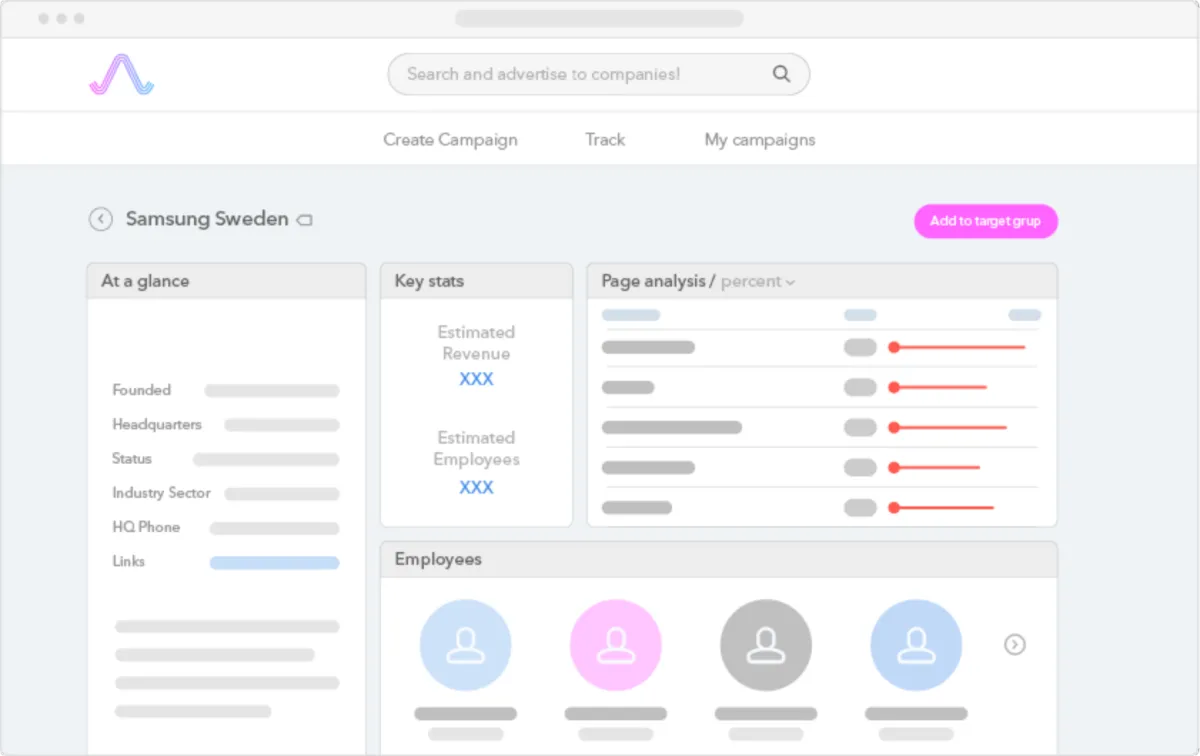
Task: Click the XXX value under Estimated Employees
Action: tap(476, 487)
